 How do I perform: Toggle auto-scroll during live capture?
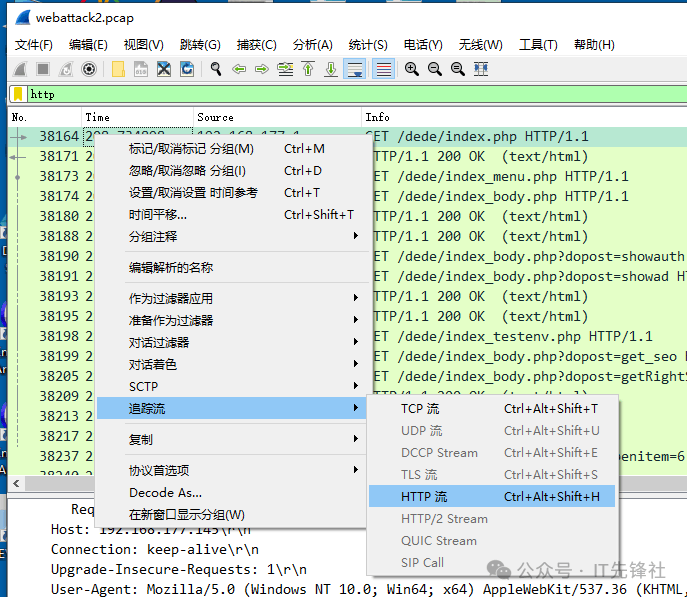coord(354,69)
